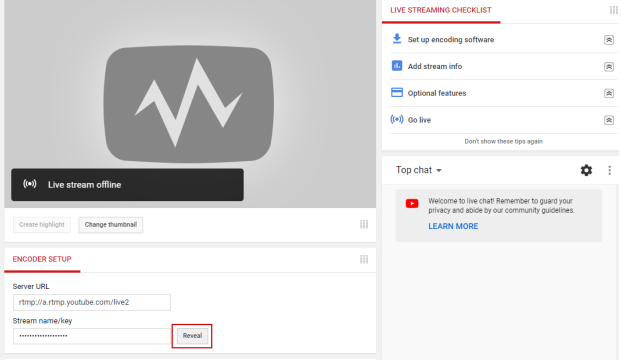This screenshot has height=362, width=621.
Task: Click the drag handle of Encoder Setup panel
Action: pos(364,259)
